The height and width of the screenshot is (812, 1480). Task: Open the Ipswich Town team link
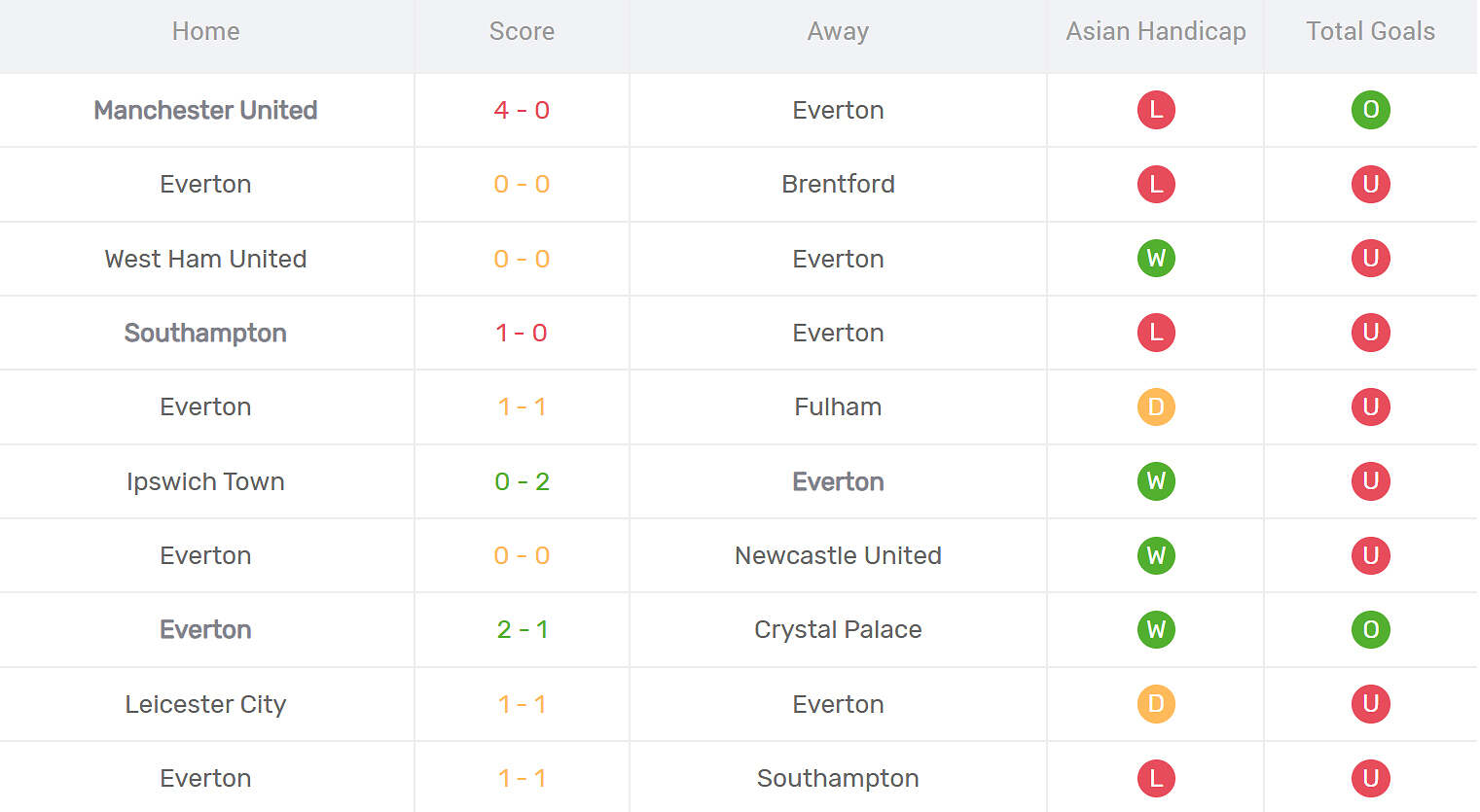(x=205, y=481)
